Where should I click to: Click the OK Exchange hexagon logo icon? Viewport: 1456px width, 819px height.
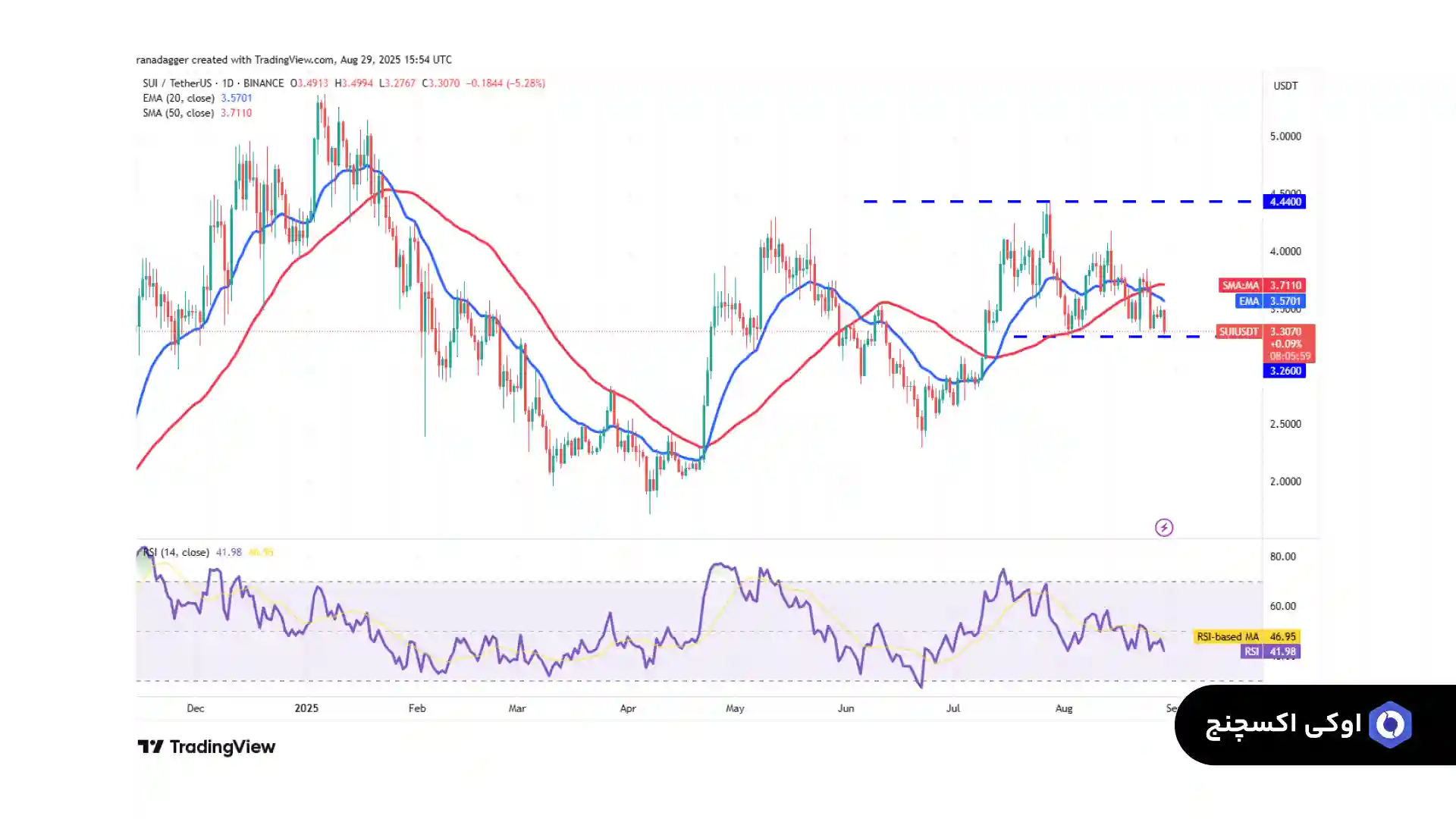[x=1390, y=725]
